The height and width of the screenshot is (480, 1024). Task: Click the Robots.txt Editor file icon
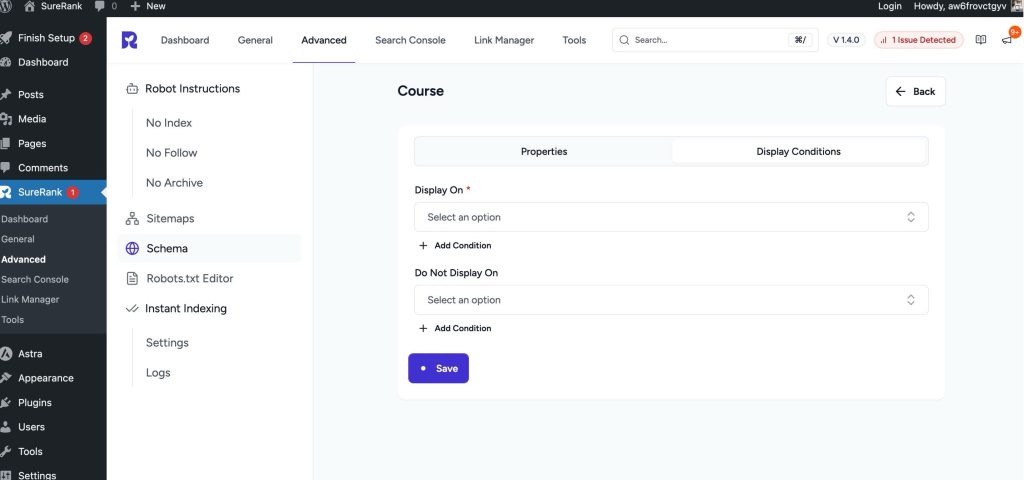[132, 278]
